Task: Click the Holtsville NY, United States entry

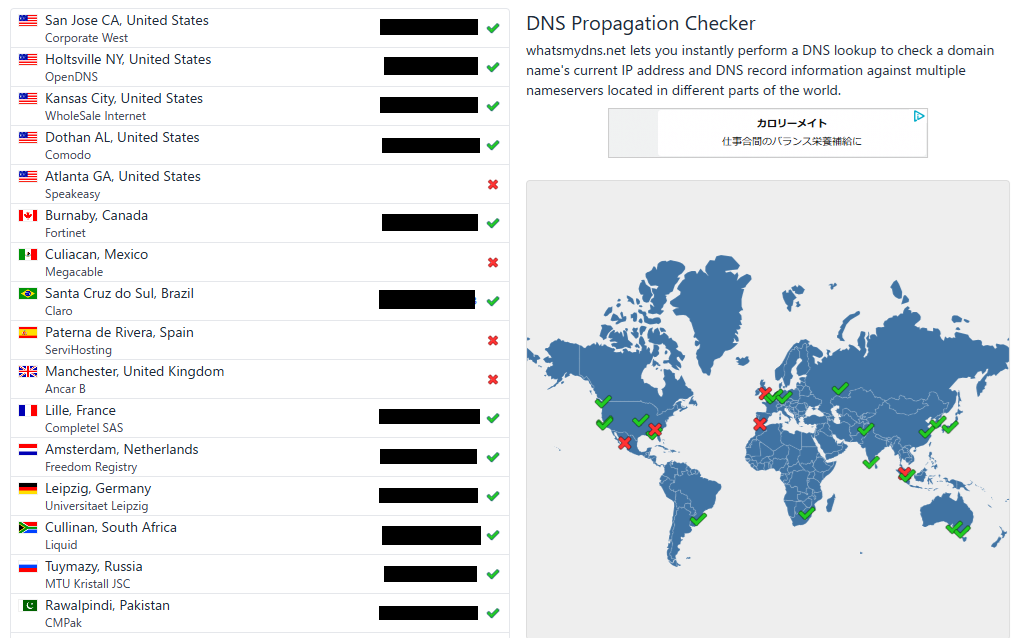Action: (260, 67)
